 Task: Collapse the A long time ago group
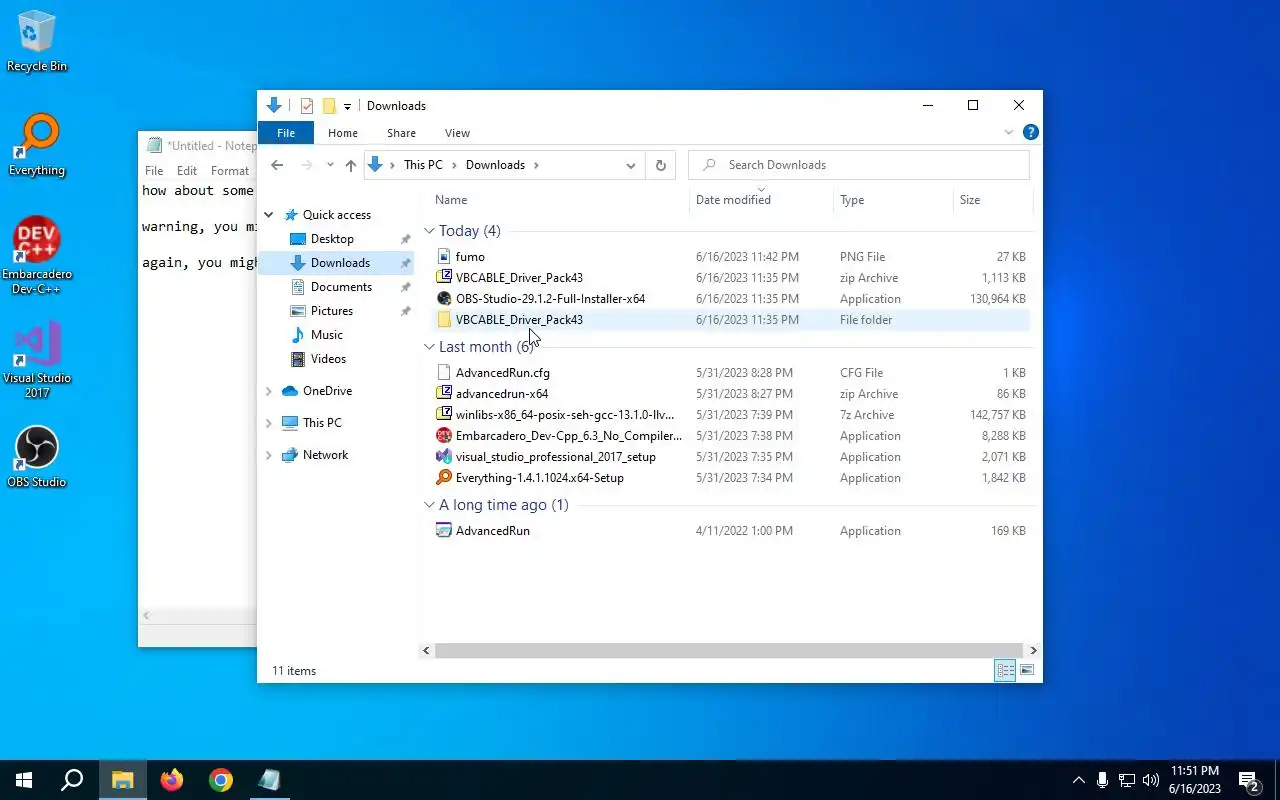tap(429, 505)
